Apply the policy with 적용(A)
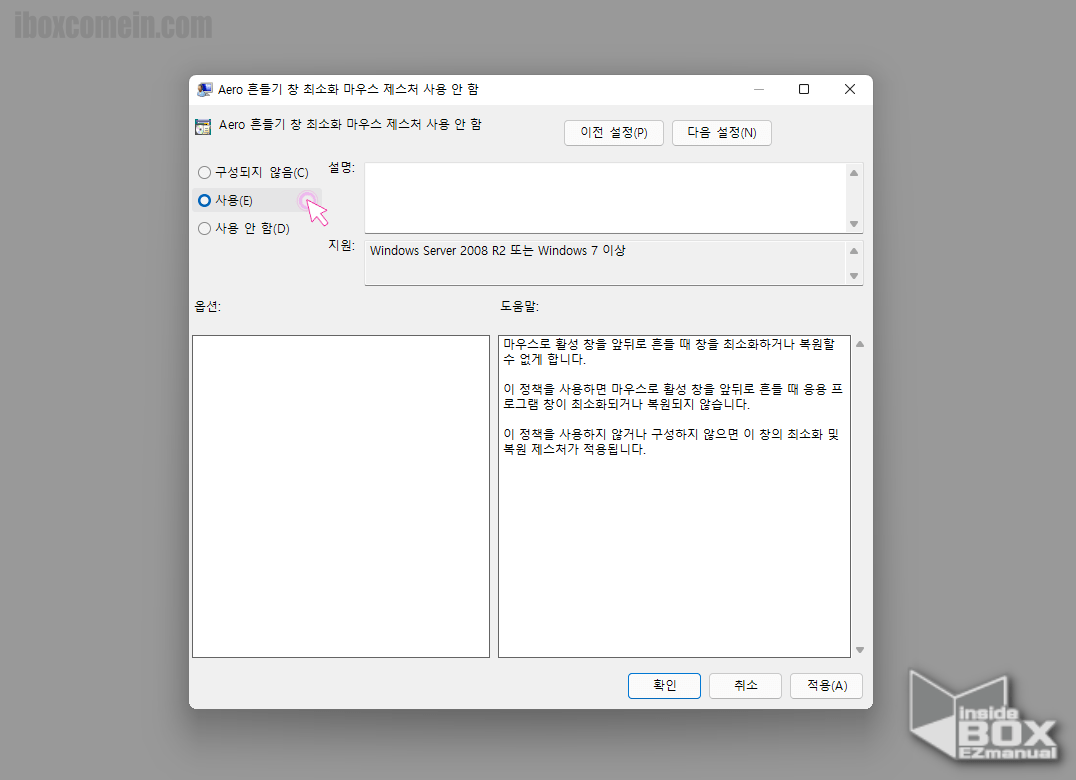Image resolution: width=1076 pixels, height=780 pixels. [826, 685]
